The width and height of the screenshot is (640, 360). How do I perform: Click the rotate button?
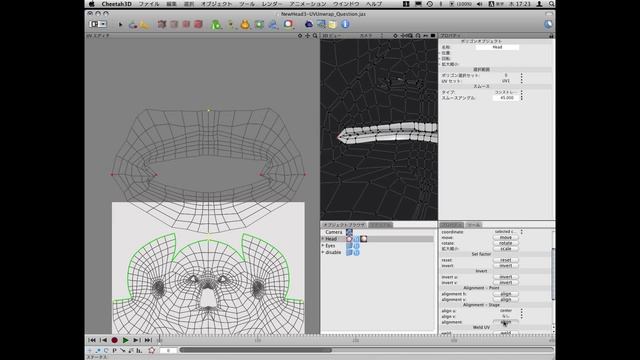click(x=506, y=243)
